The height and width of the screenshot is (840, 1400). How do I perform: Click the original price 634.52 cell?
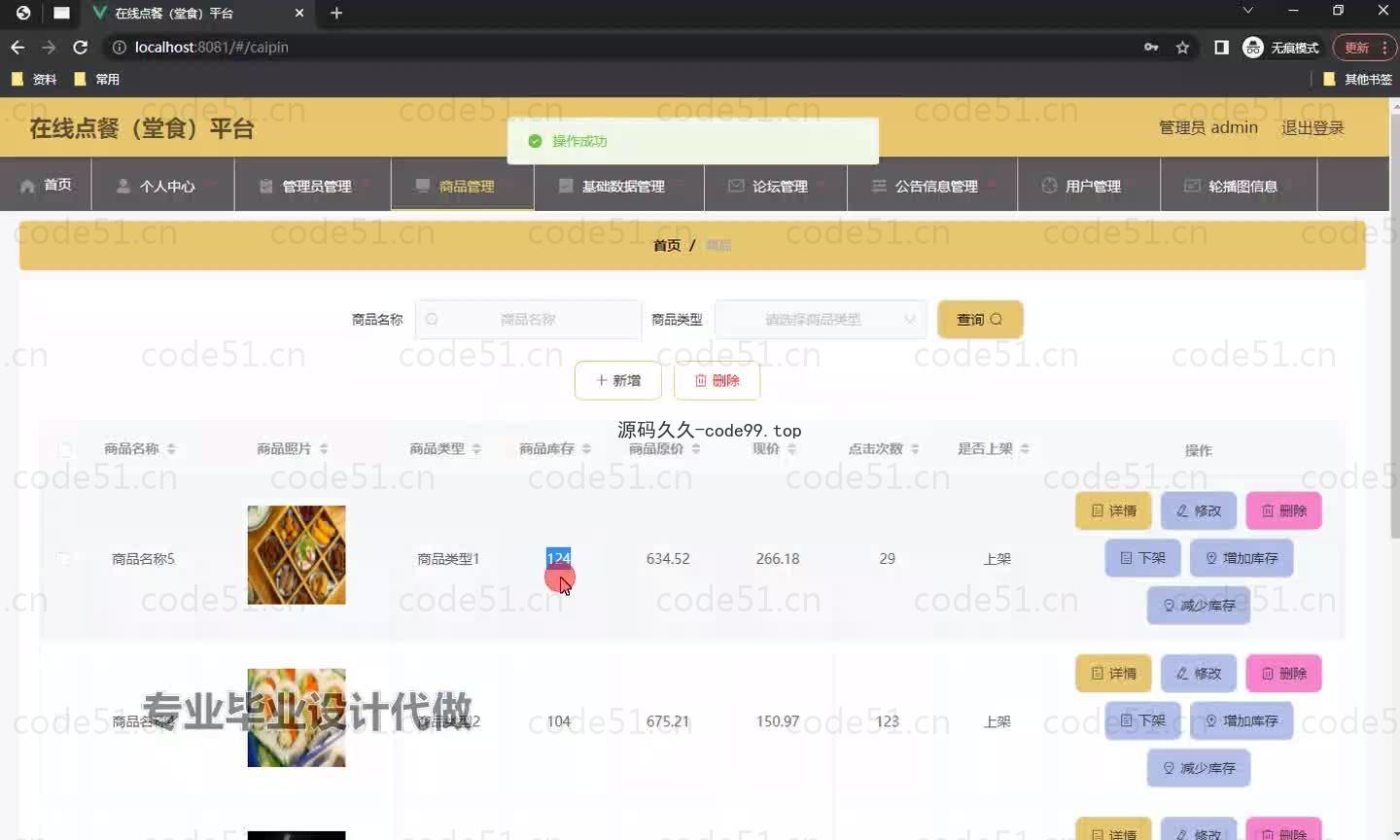click(668, 558)
